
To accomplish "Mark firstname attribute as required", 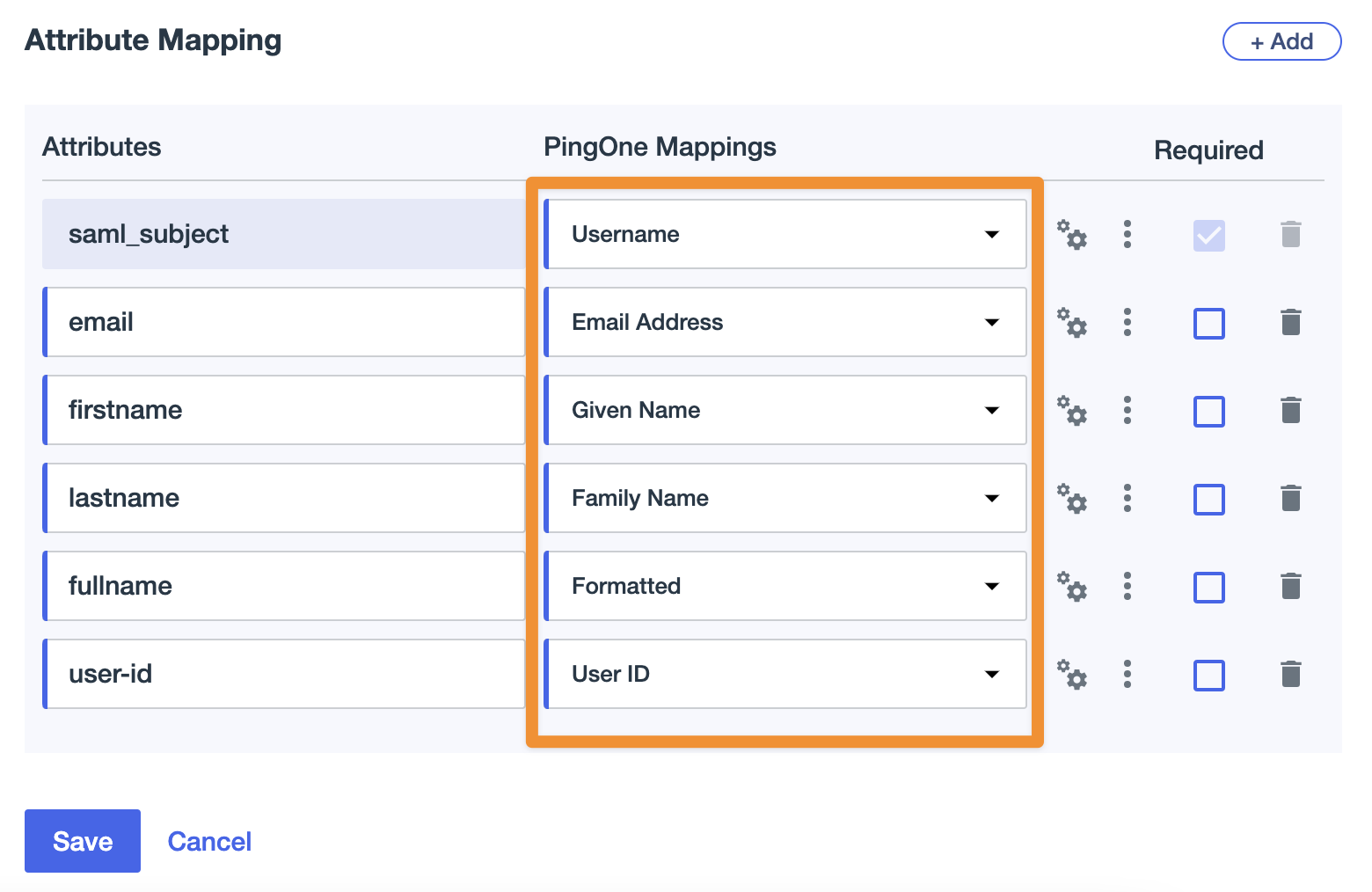I will (x=1209, y=411).
